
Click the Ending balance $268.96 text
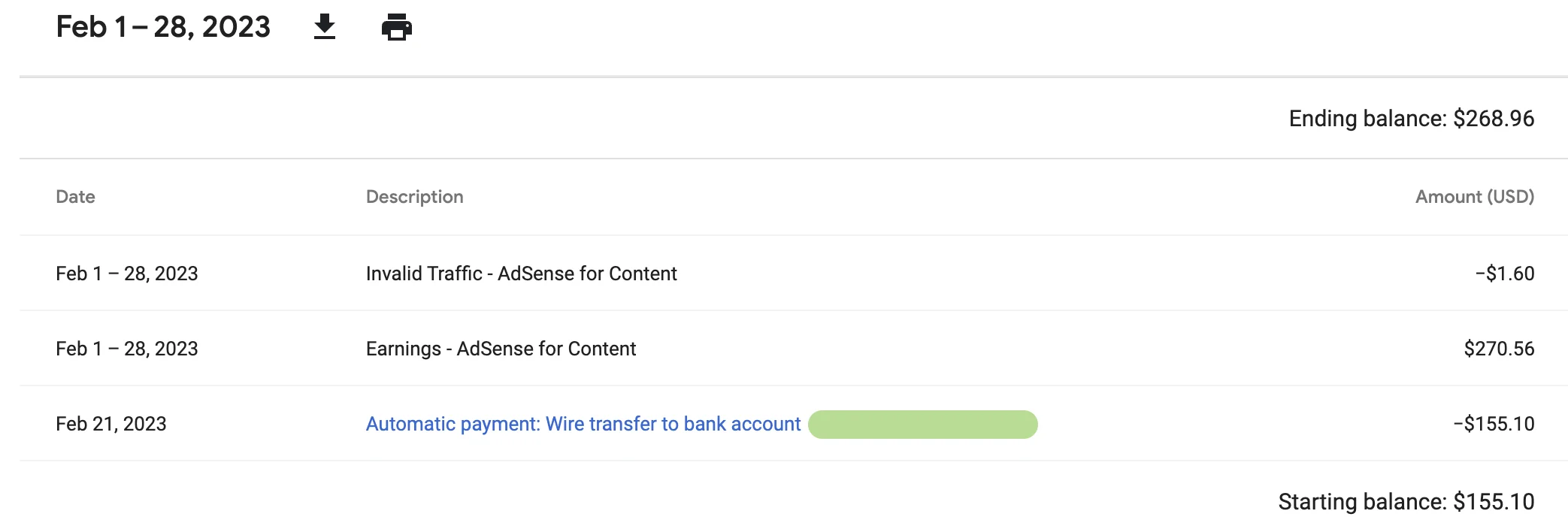pos(1410,118)
